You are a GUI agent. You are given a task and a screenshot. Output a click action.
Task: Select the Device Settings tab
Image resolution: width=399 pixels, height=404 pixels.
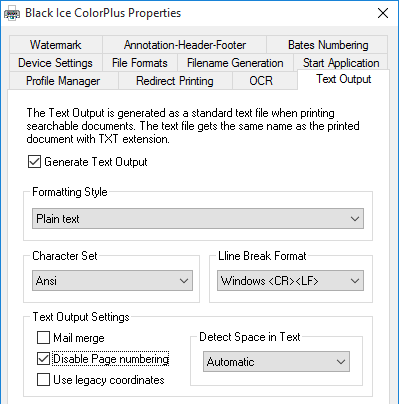pyautogui.click(x=55, y=63)
